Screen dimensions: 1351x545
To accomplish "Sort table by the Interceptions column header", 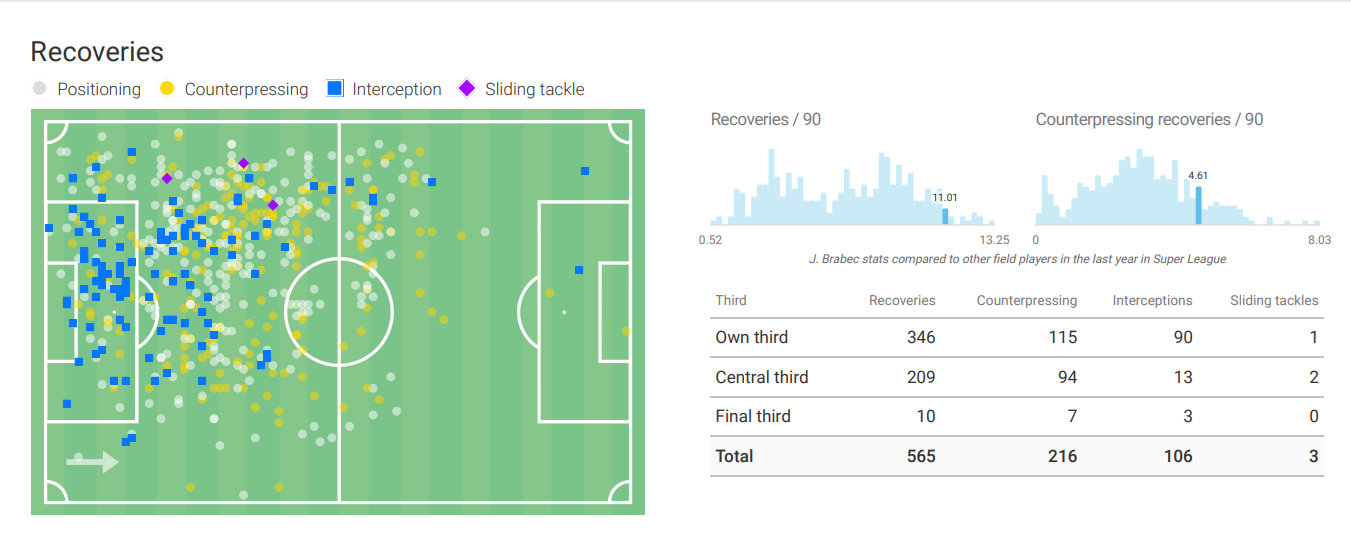I will (x=1152, y=300).
